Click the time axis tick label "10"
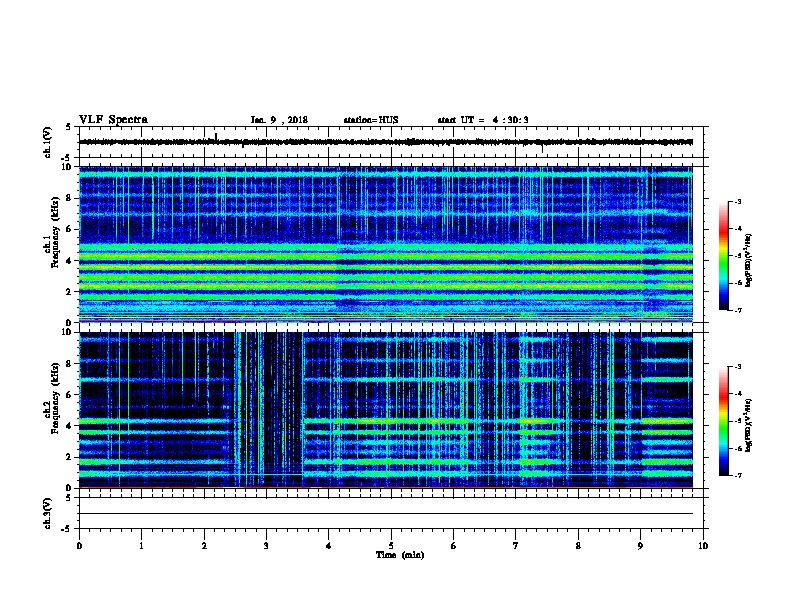Image resolution: width=792 pixels, height=612 pixels. pyautogui.click(x=703, y=545)
